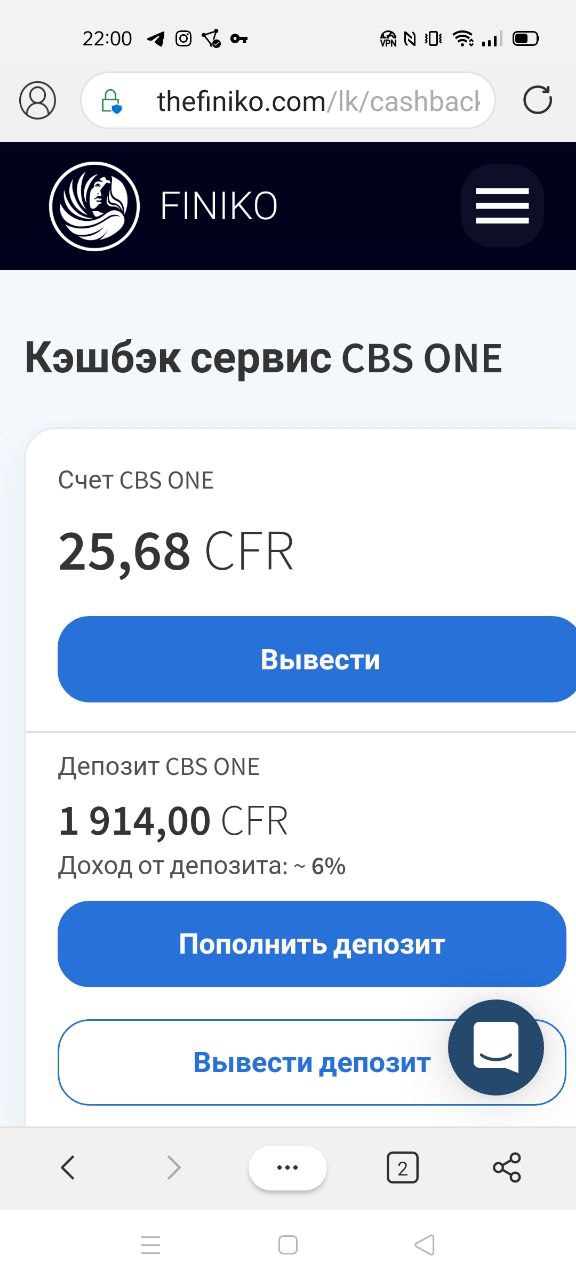Tap the Finiko logo emblem

pyautogui.click(x=94, y=206)
